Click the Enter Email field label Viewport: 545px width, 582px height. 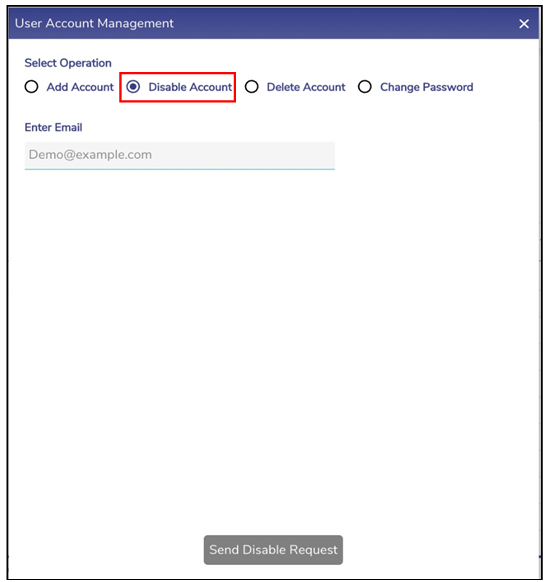coord(53,127)
